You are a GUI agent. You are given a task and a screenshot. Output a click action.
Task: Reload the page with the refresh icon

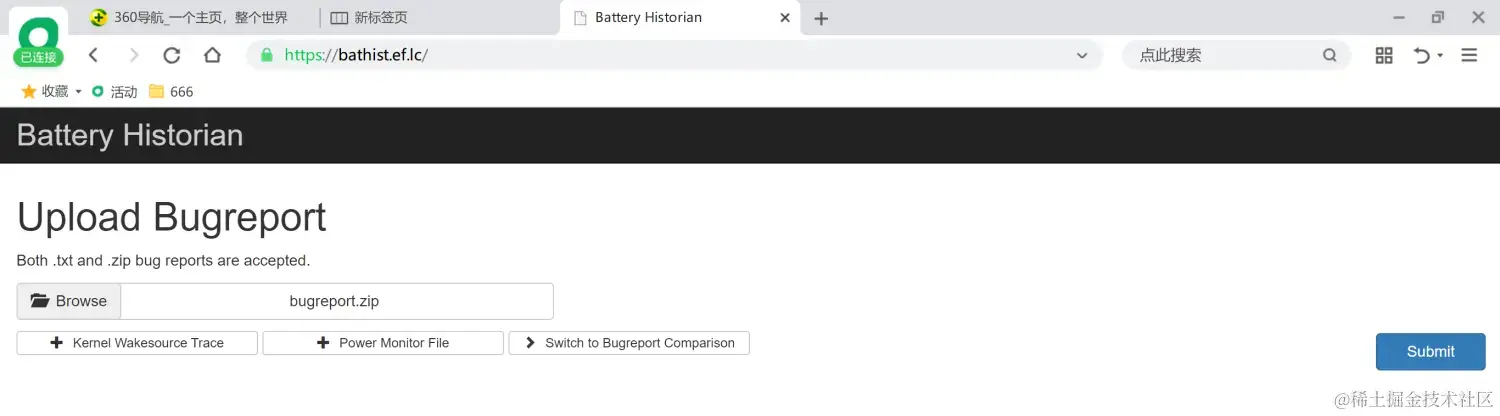pyautogui.click(x=172, y=56)
